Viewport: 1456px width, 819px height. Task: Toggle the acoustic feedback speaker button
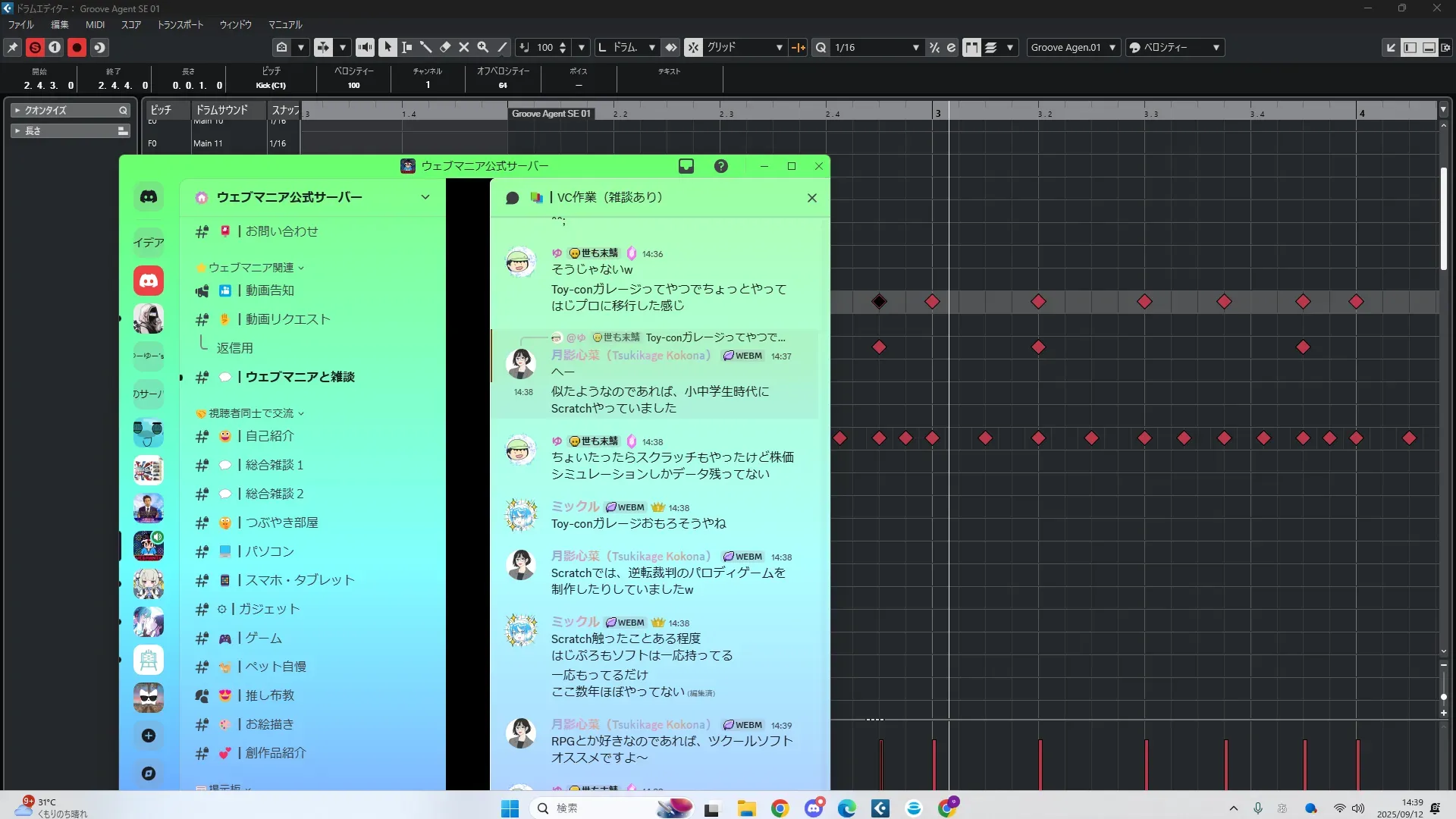pos(365,47)
